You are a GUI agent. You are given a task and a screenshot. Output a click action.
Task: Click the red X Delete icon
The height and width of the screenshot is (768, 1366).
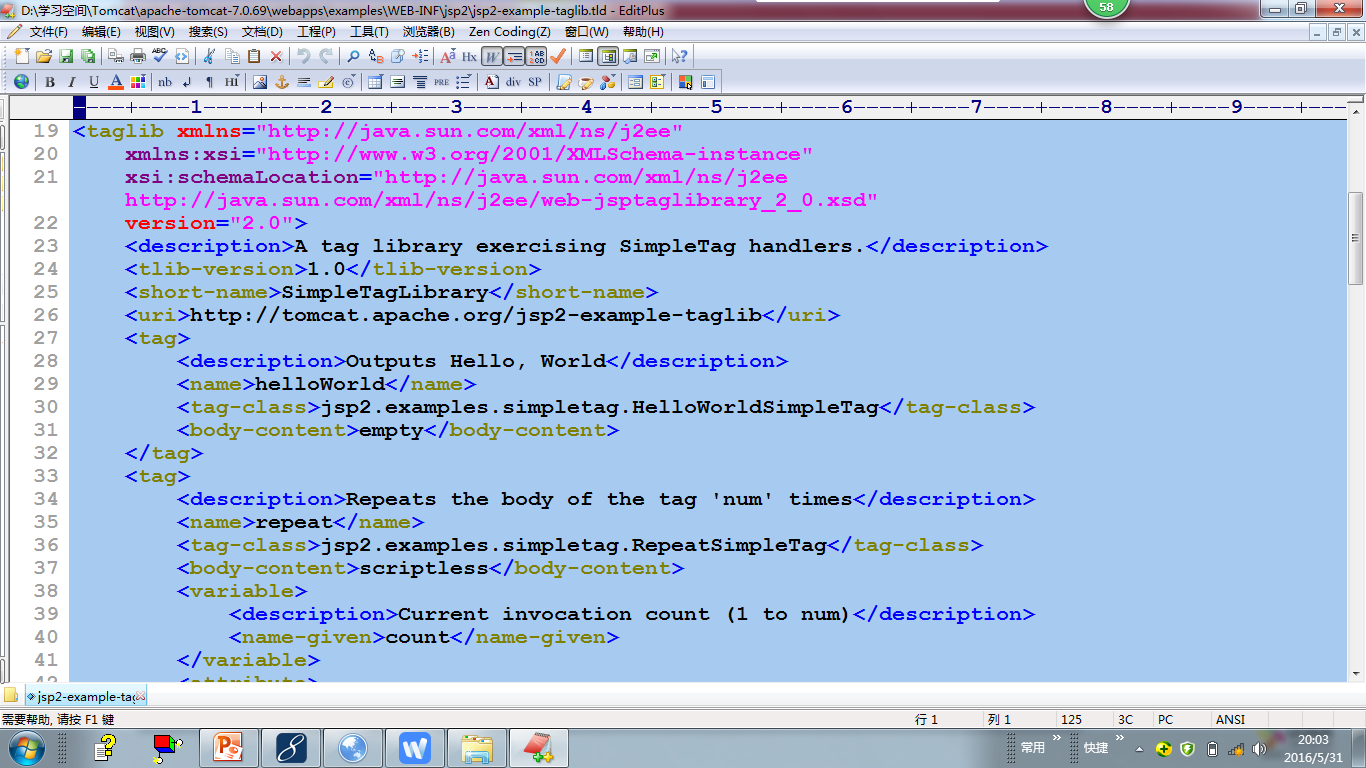(x=276, y=56)
